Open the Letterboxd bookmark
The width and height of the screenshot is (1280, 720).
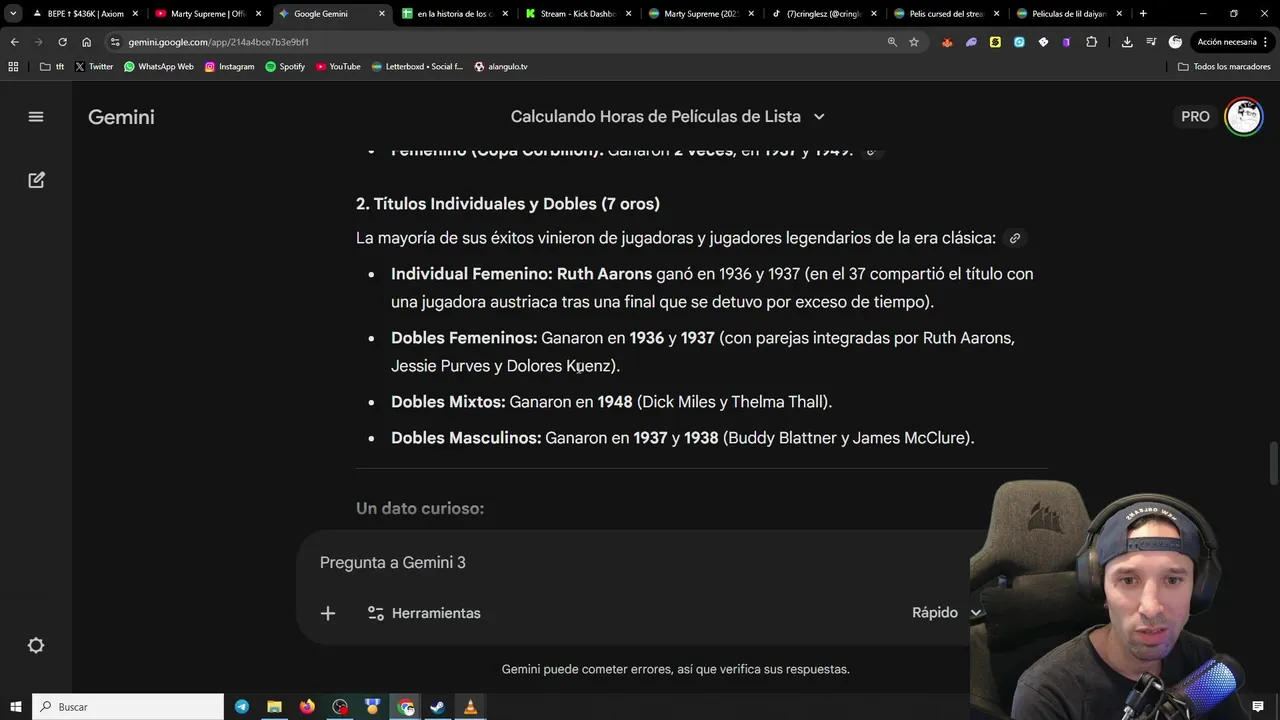point(417,66)
